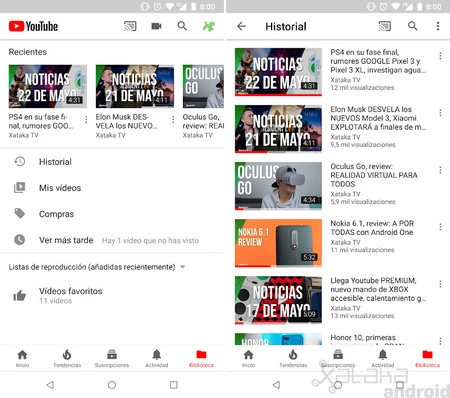
Task: Open Cast icon on Historial screen
Action: [385, 26]
